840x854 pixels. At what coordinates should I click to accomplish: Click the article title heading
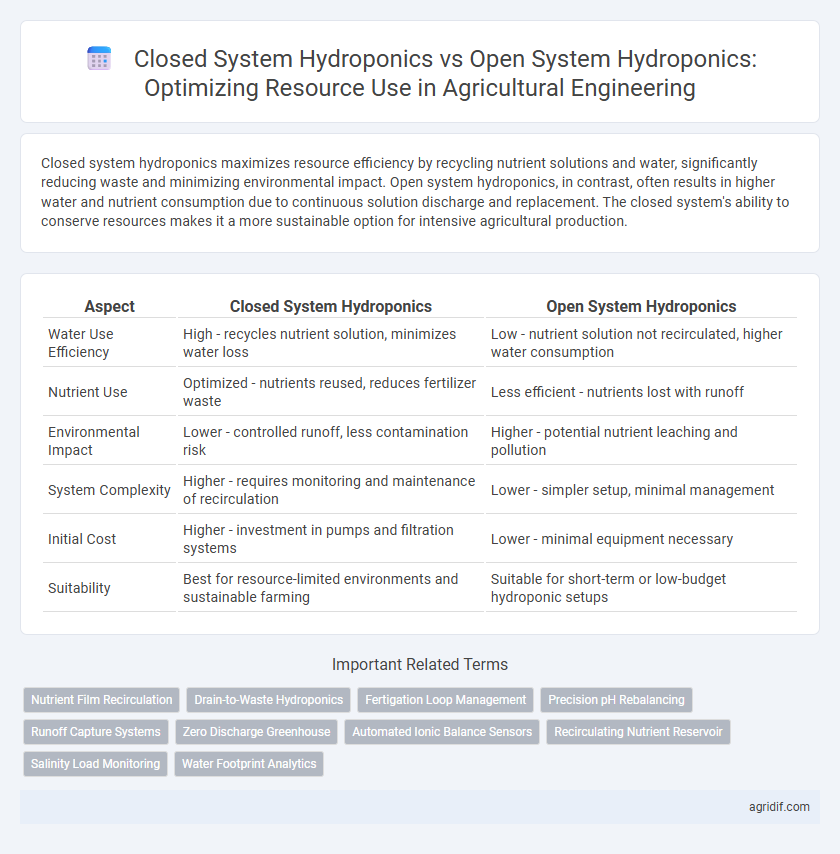(x=445, y=74)
